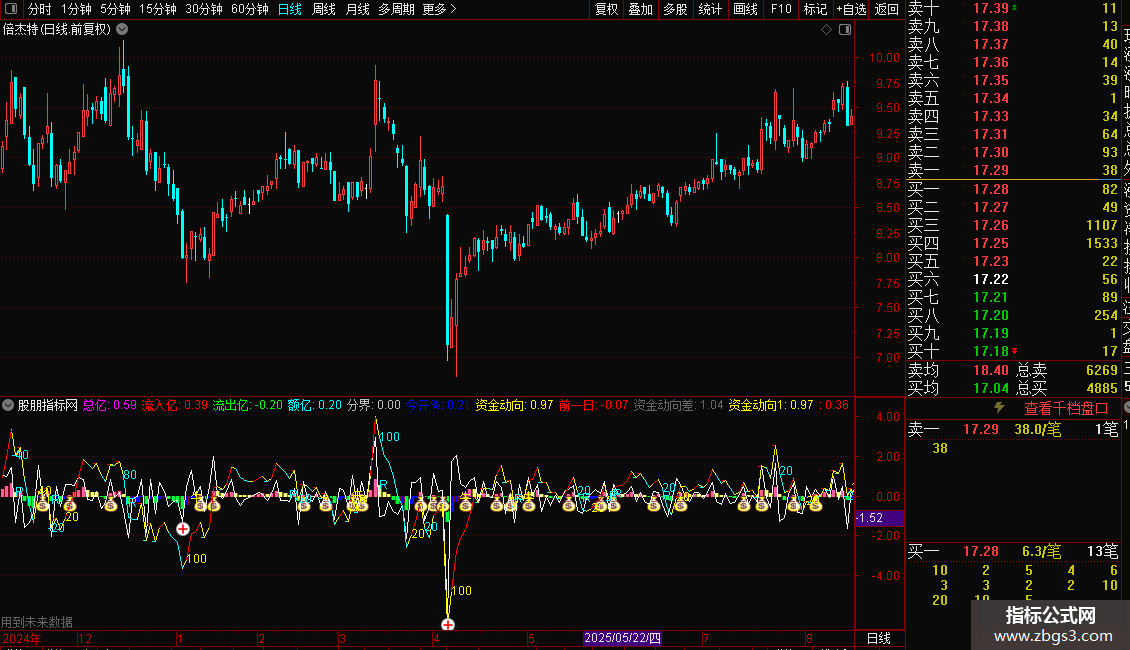Click 总买 total value 4885
The width and height of the screenshot is (1130, 650).
[1101, 388]
